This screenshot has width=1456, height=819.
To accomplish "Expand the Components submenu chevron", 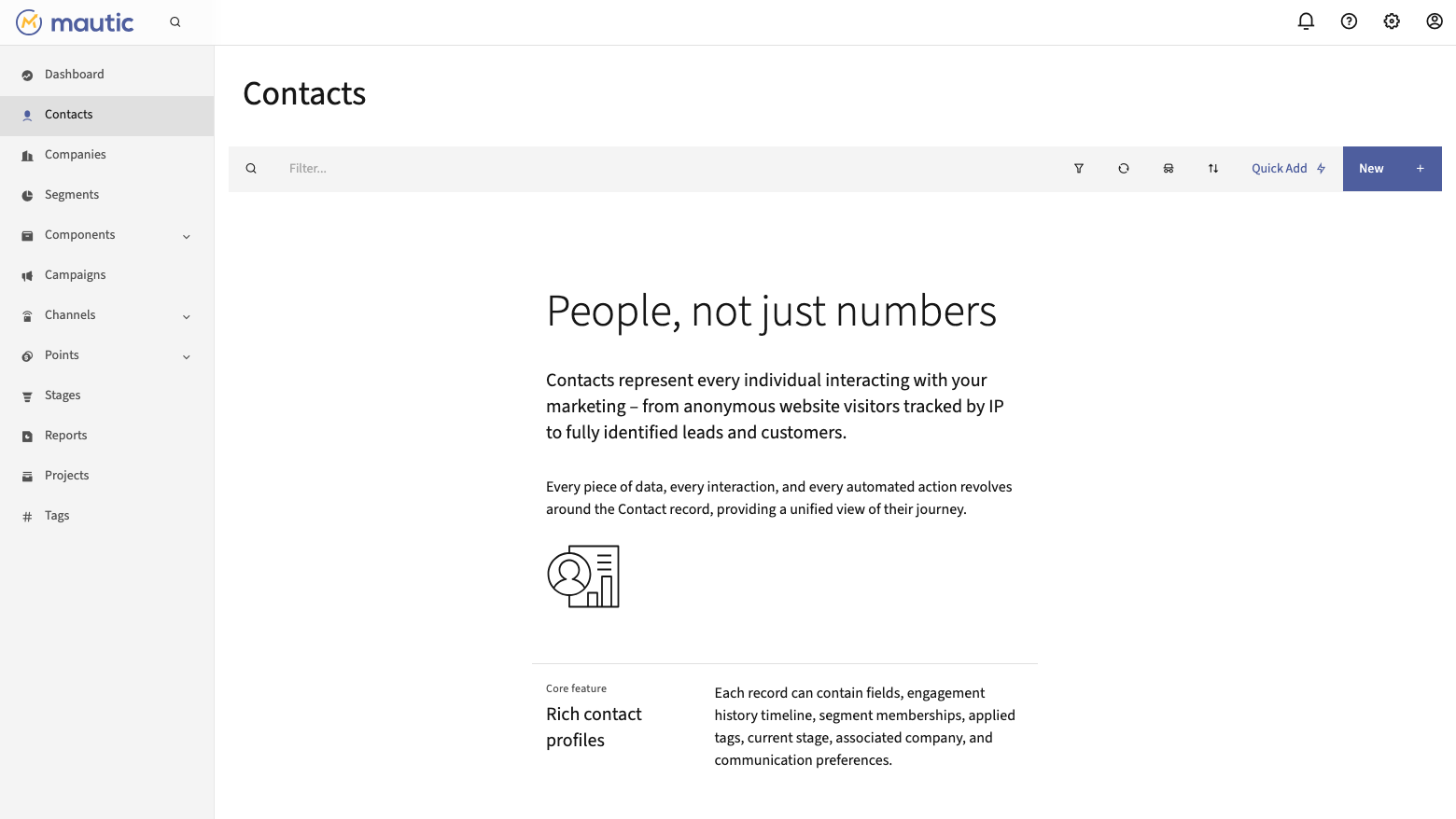I will coord(187,237).
